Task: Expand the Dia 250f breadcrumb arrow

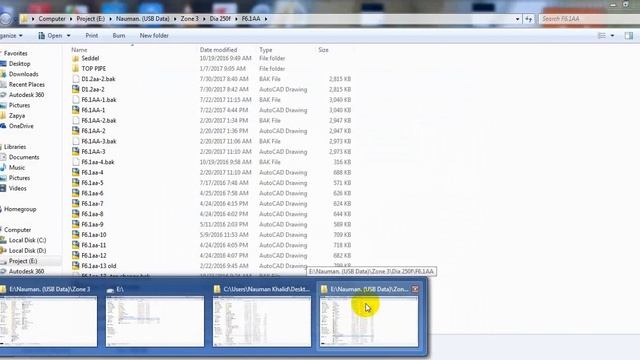Action: click(x=236, y=19)
